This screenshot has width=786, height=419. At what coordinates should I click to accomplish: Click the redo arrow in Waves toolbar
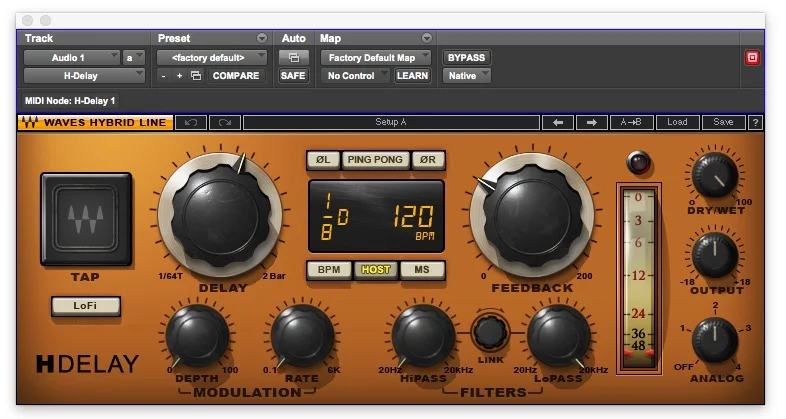pyautogui.click(x=225, y=122)
